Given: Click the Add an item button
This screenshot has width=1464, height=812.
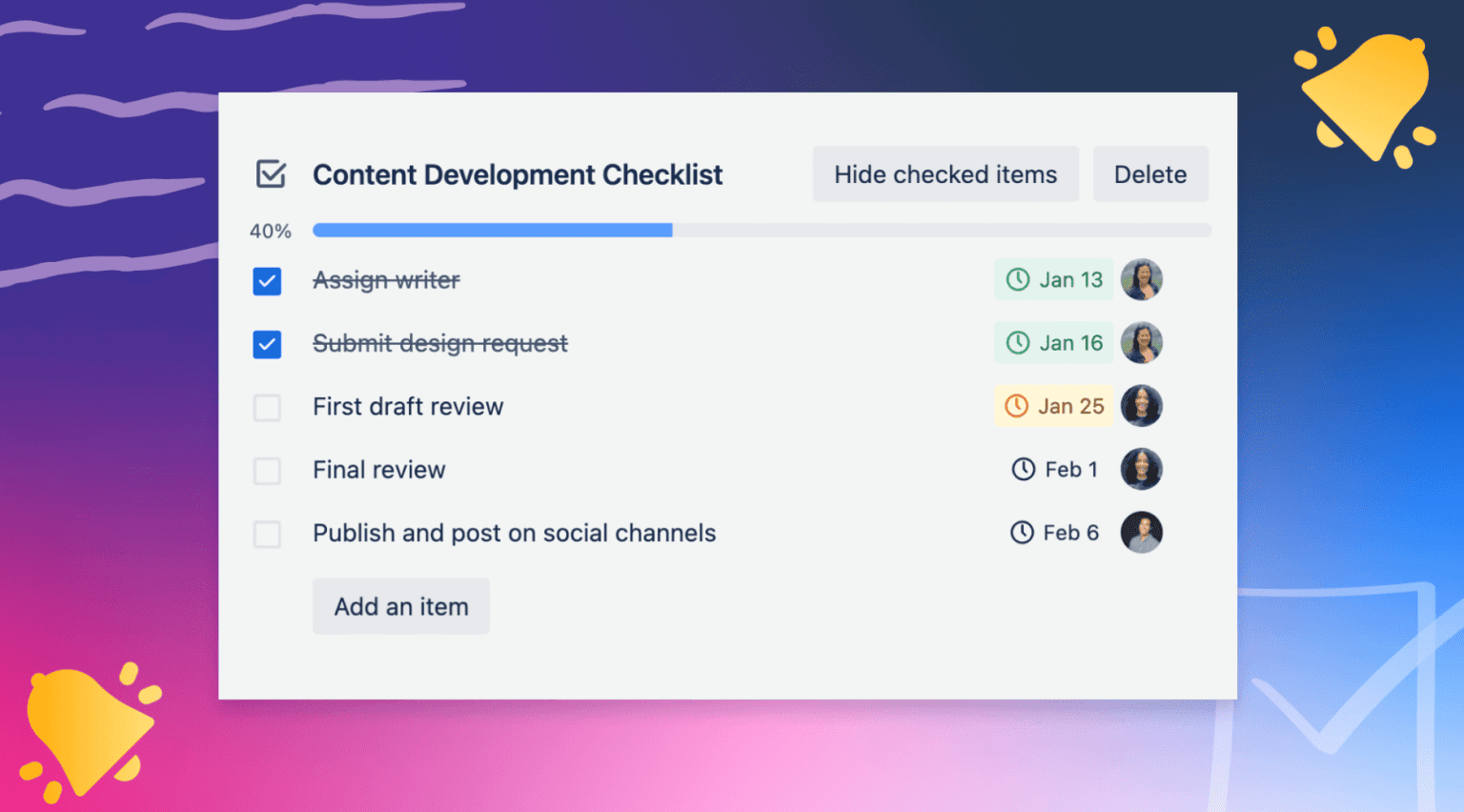Looking at the screenshot, I should pyautogui.click(x=400, y=606).
